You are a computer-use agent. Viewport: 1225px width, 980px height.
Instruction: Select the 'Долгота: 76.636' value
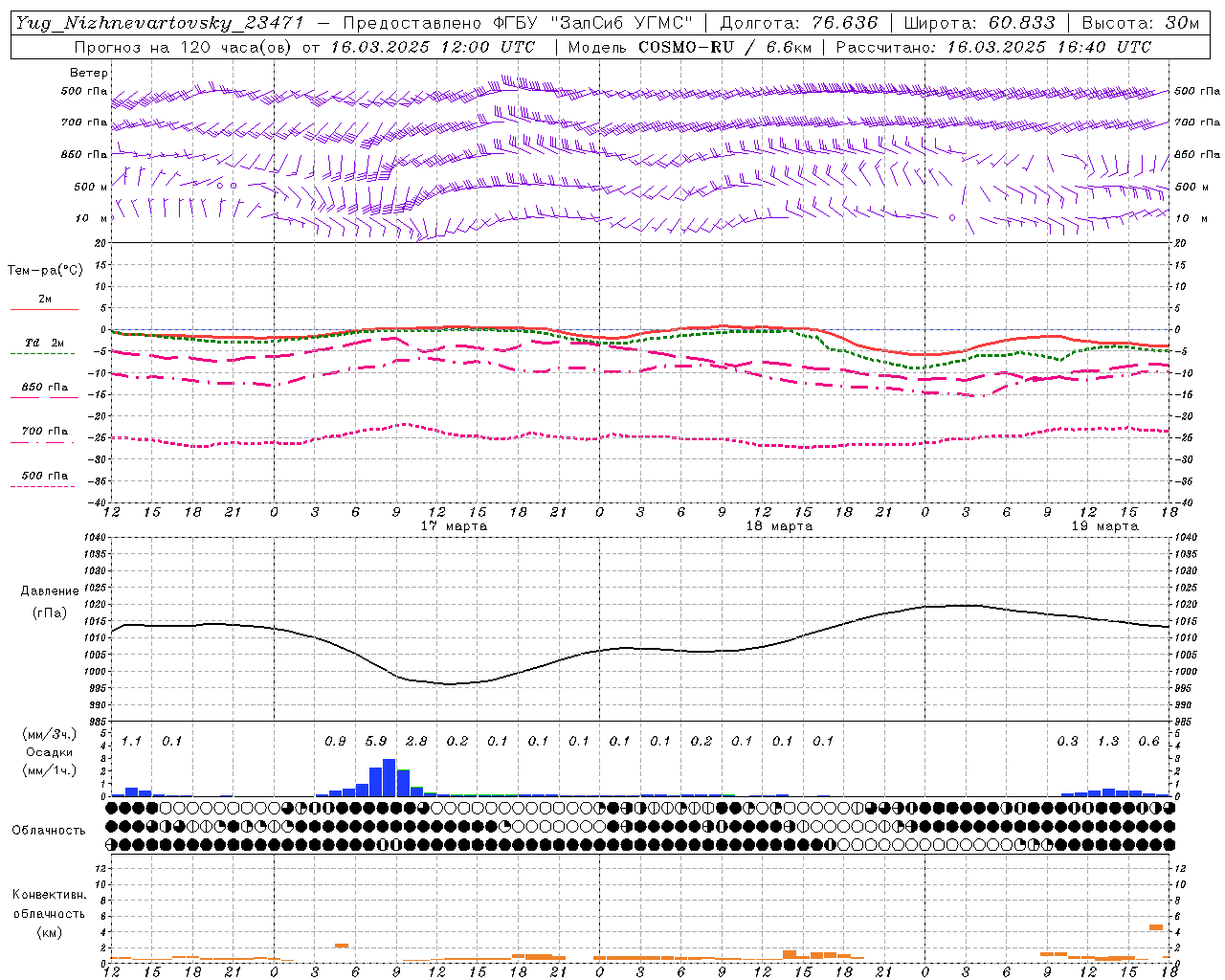[799, 23]
